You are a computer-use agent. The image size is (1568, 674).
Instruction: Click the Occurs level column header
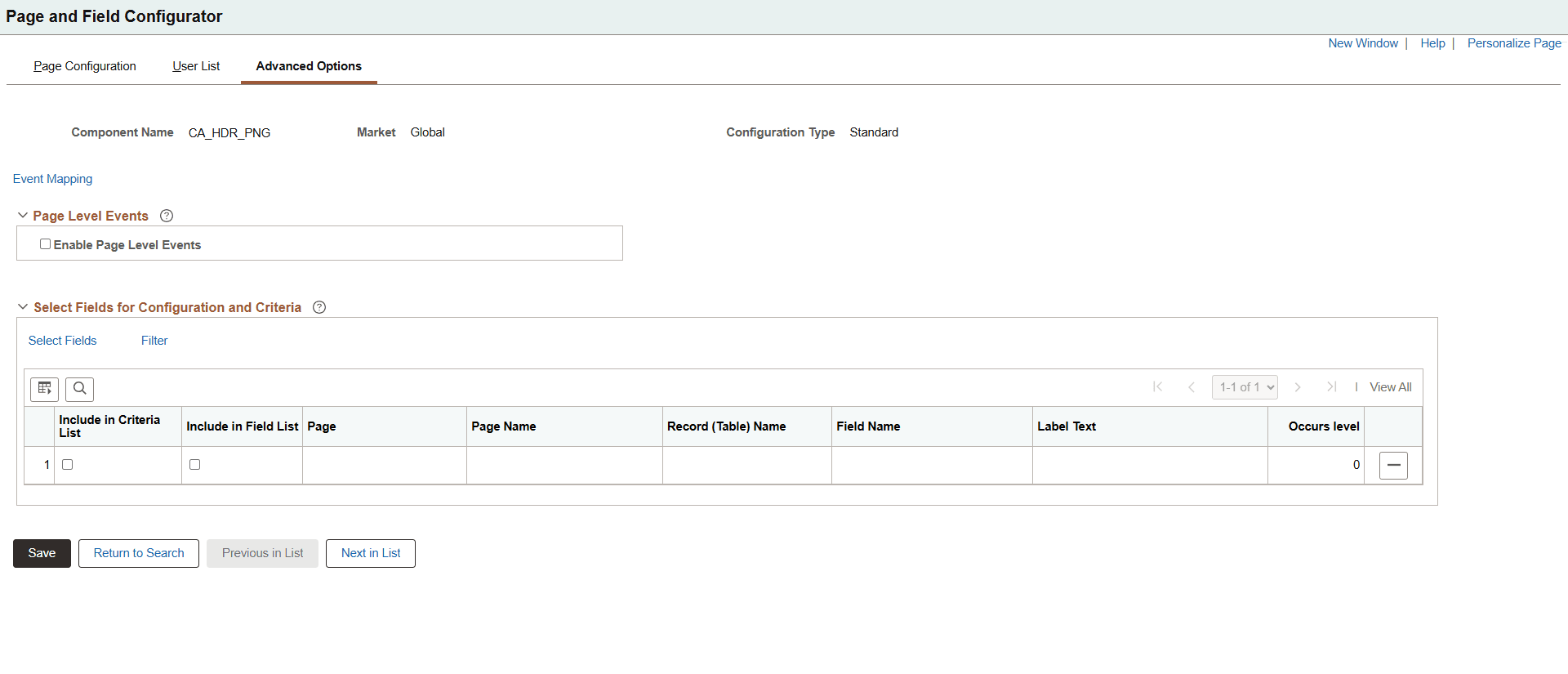coord(1324,426)
